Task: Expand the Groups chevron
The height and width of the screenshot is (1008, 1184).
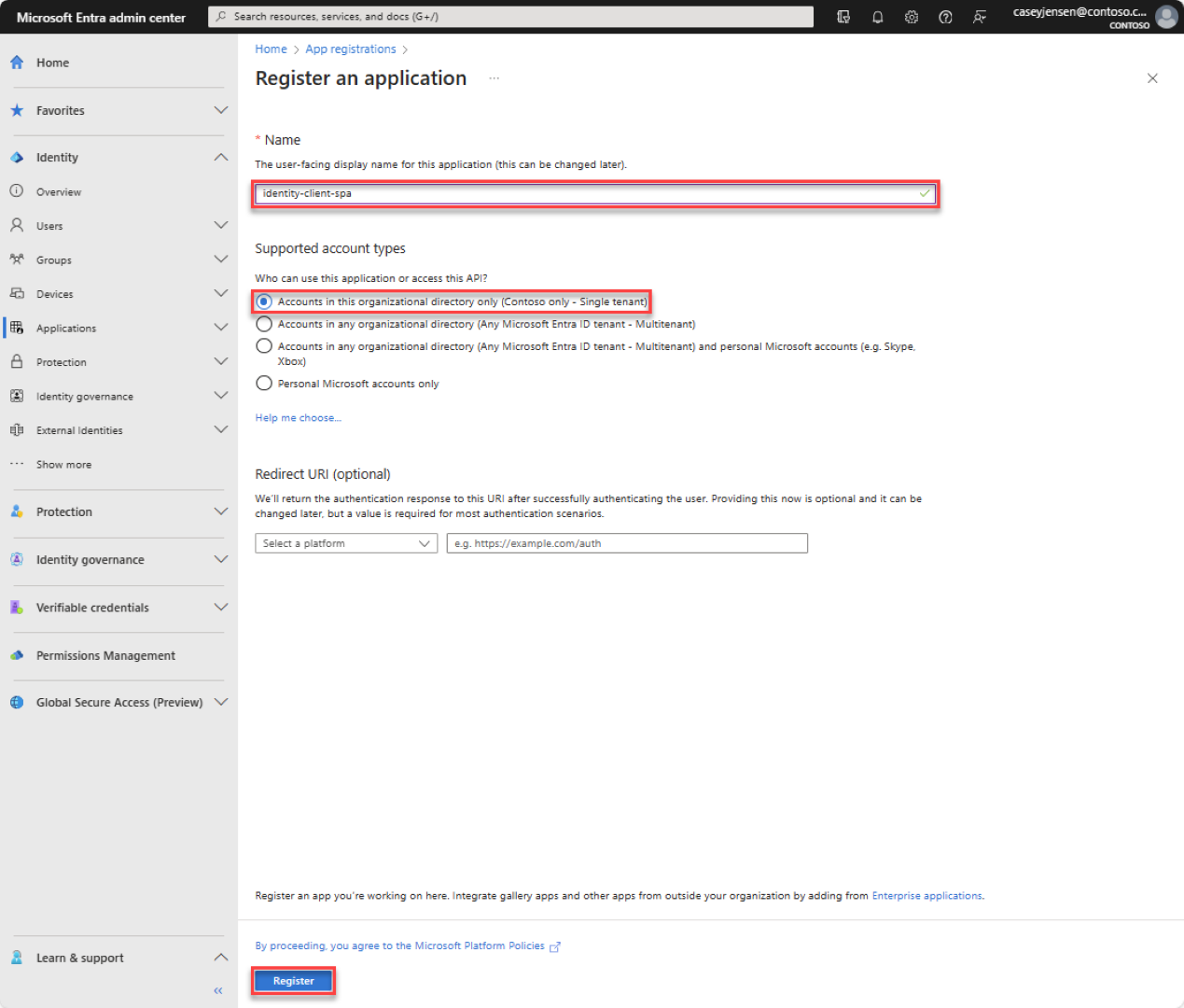Action: (221, 259)
